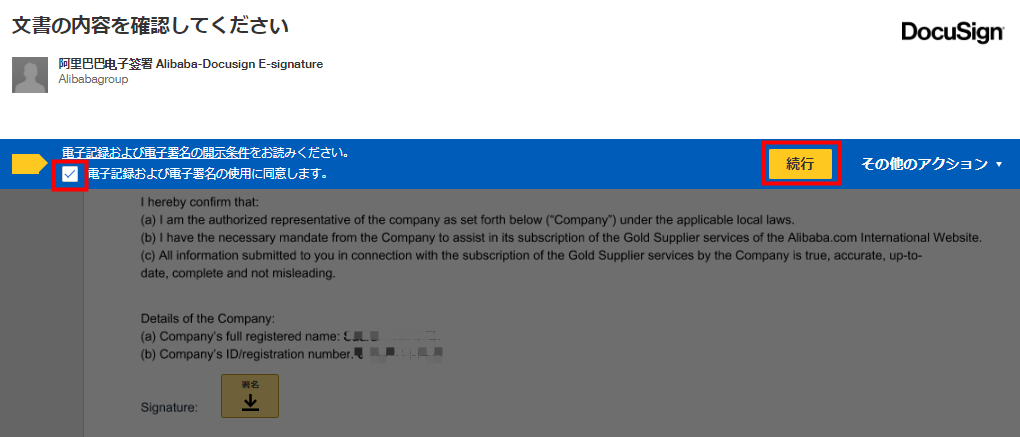Click the 続行 button
The image size is (1020, 437).
pyautogui.click(x=800, y=164)
